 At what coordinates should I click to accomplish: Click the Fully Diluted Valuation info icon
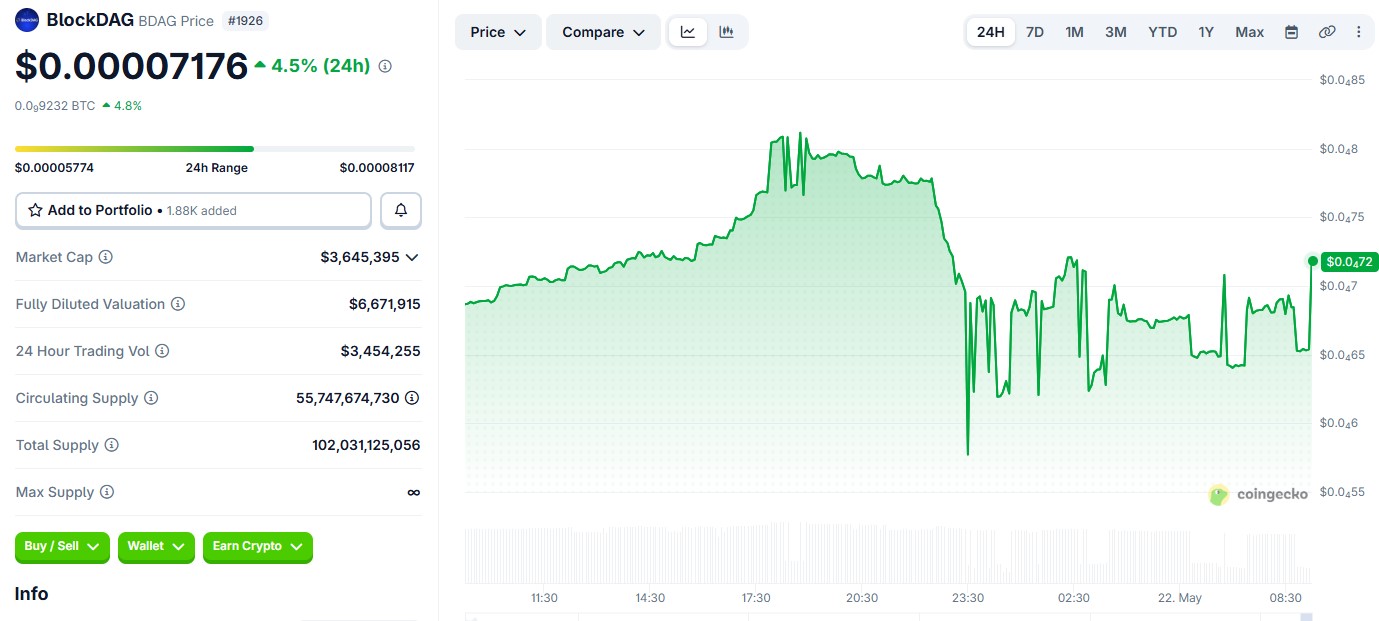pyautogui.click(x=178, y=304)
